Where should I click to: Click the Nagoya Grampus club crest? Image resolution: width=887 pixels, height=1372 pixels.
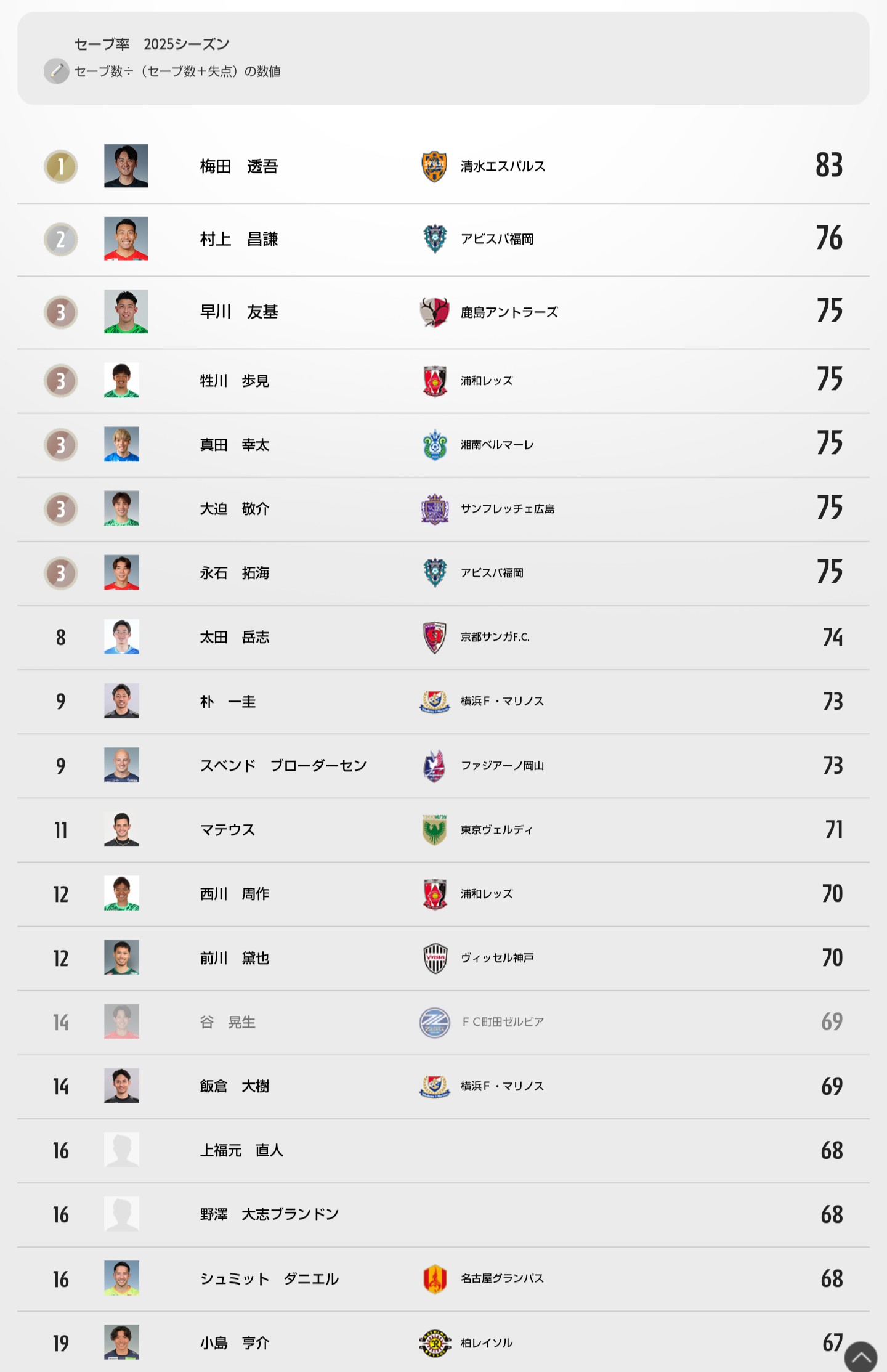(434, 1278)
